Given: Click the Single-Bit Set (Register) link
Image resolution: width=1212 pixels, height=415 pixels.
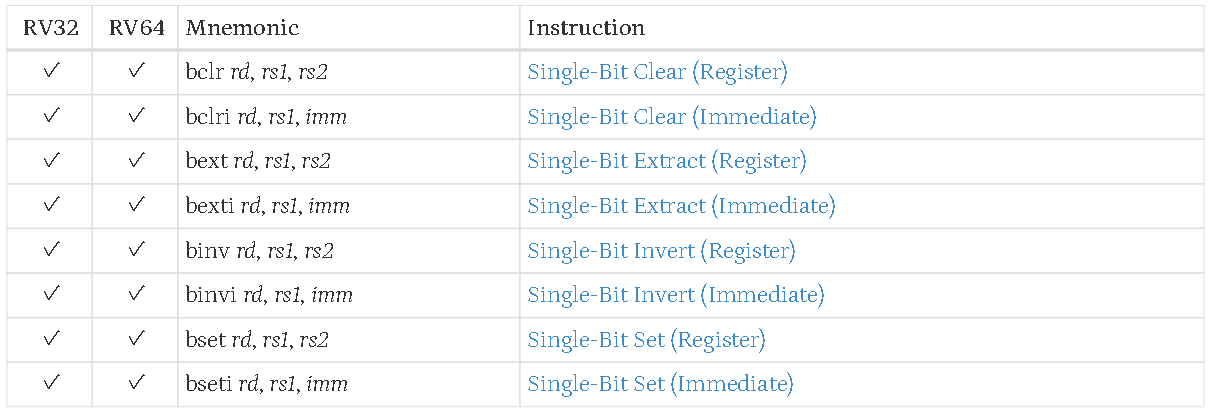Looking at the screenshot, I should [x=646, y=340].
